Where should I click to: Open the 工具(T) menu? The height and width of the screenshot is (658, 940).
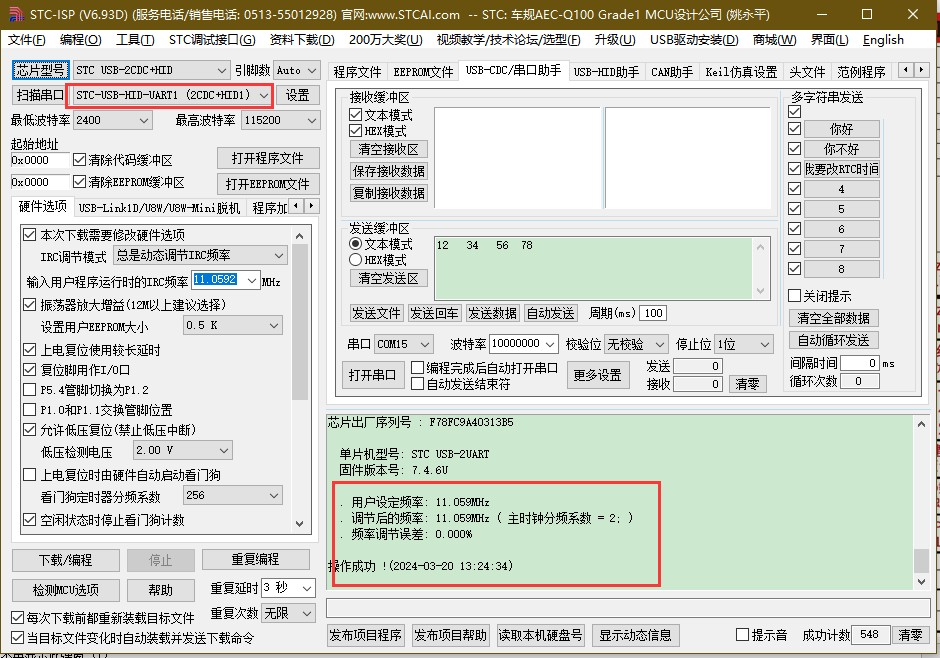[135, 40]
